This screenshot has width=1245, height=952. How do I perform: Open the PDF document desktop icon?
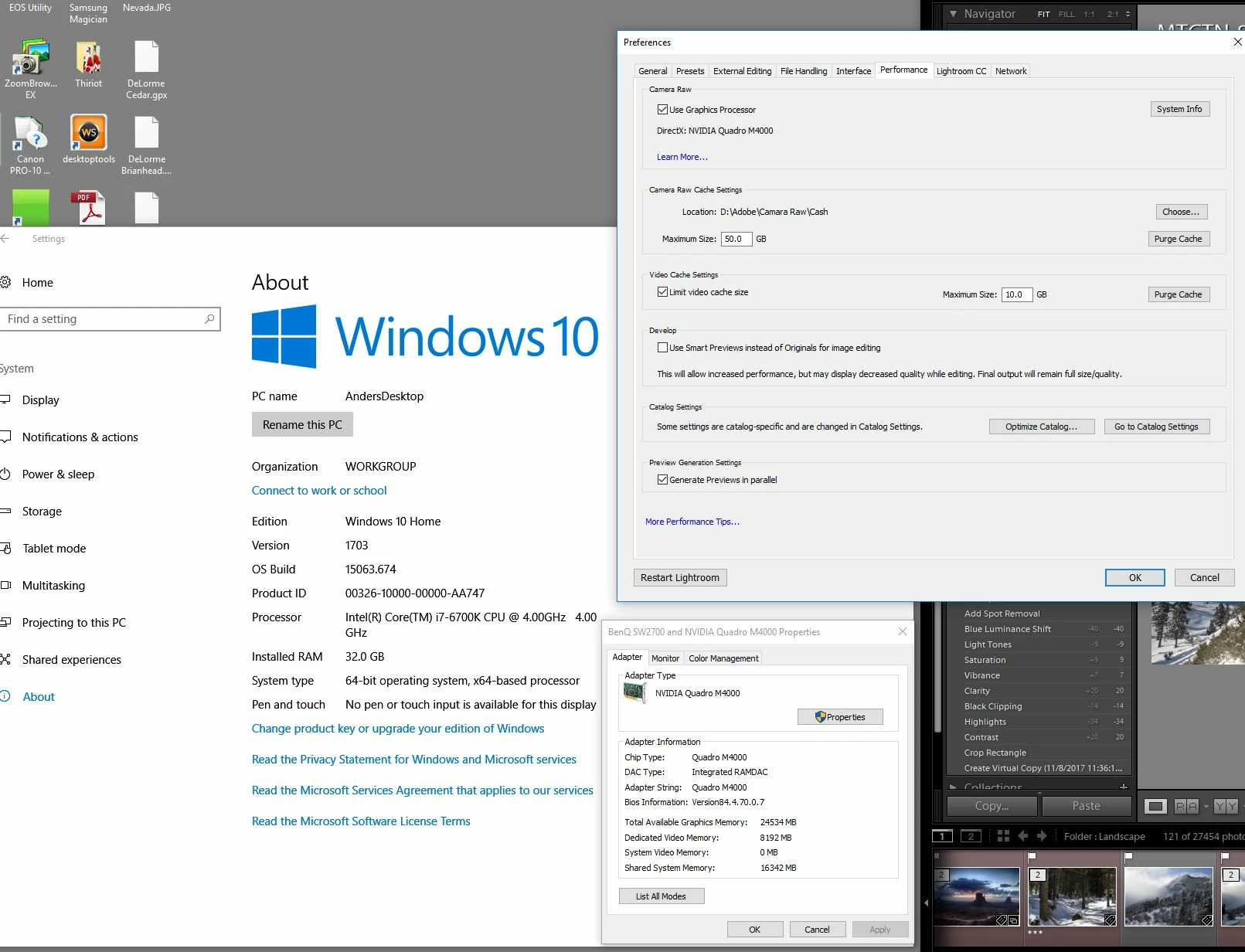pyautogui.click(x=89, y=207)
